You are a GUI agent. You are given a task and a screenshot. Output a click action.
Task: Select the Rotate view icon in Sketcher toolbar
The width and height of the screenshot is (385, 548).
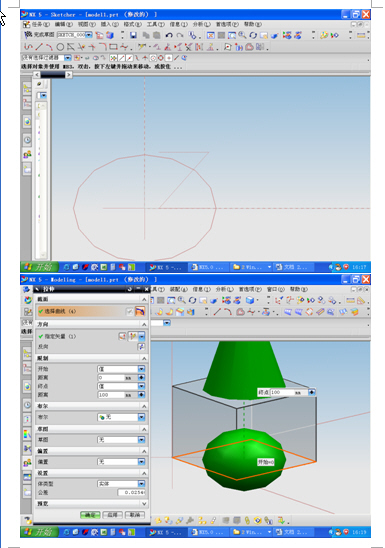point(253,35)
